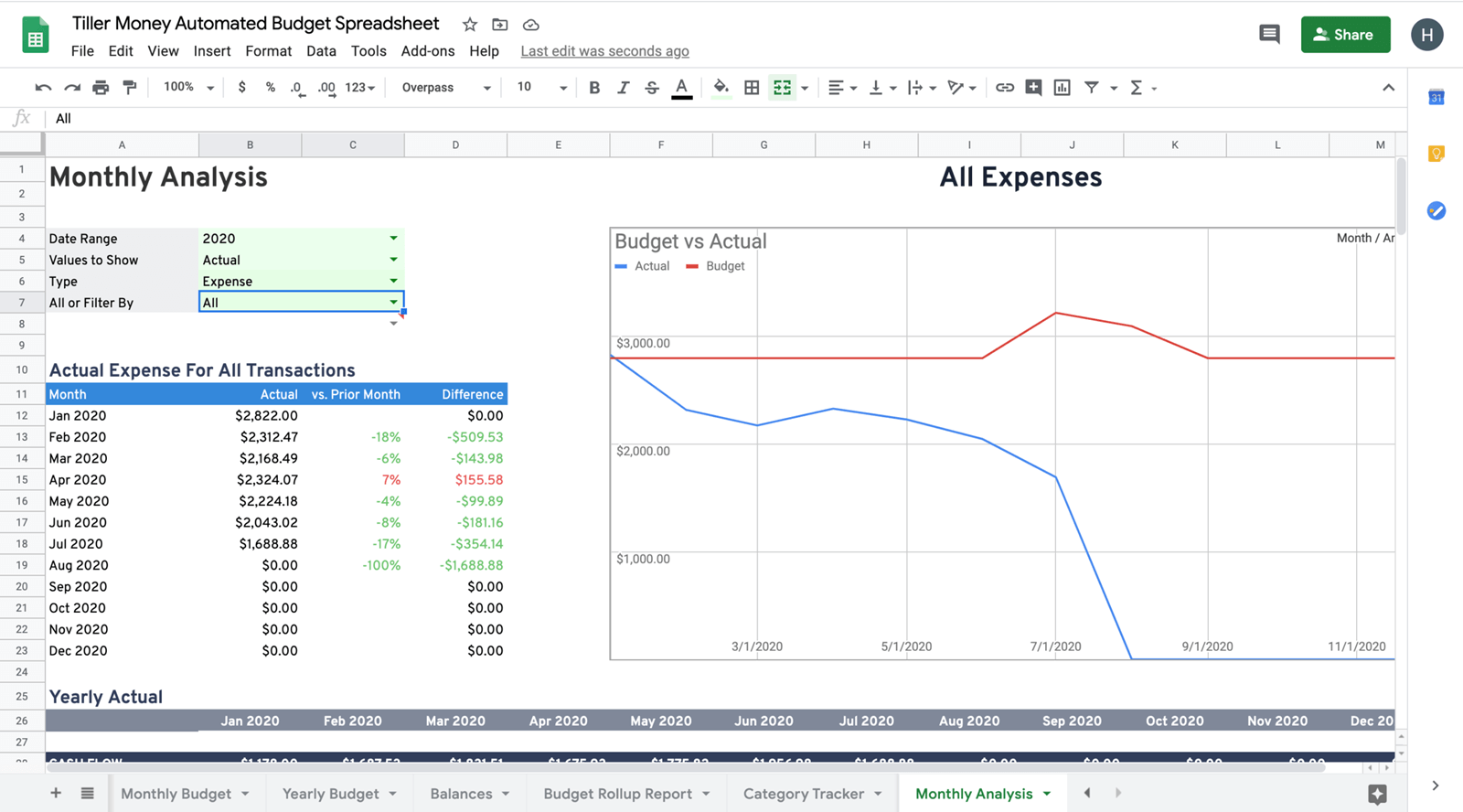Open the fill color bucket
This screenshot has height=812, width=1463.
[721, 88]
